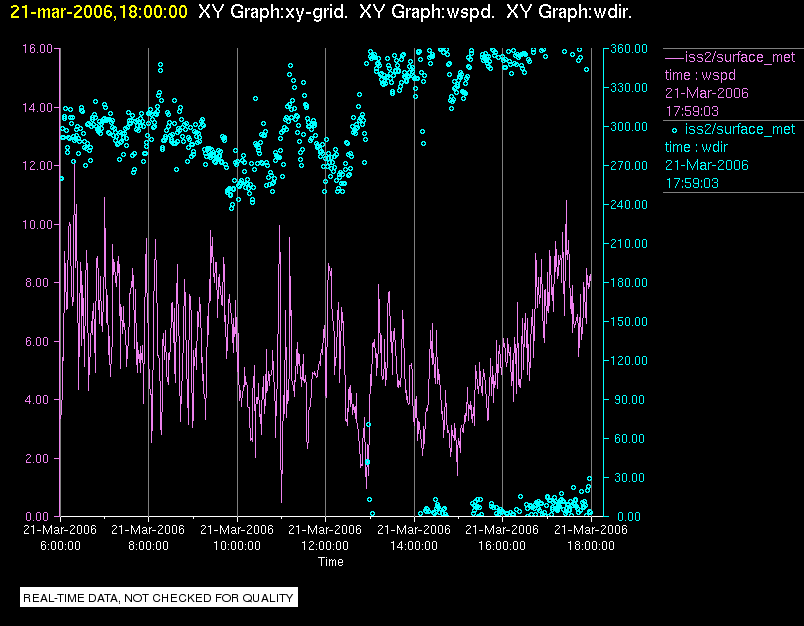Click the cyan wdir circle legend marker

(x=674, y=129)
